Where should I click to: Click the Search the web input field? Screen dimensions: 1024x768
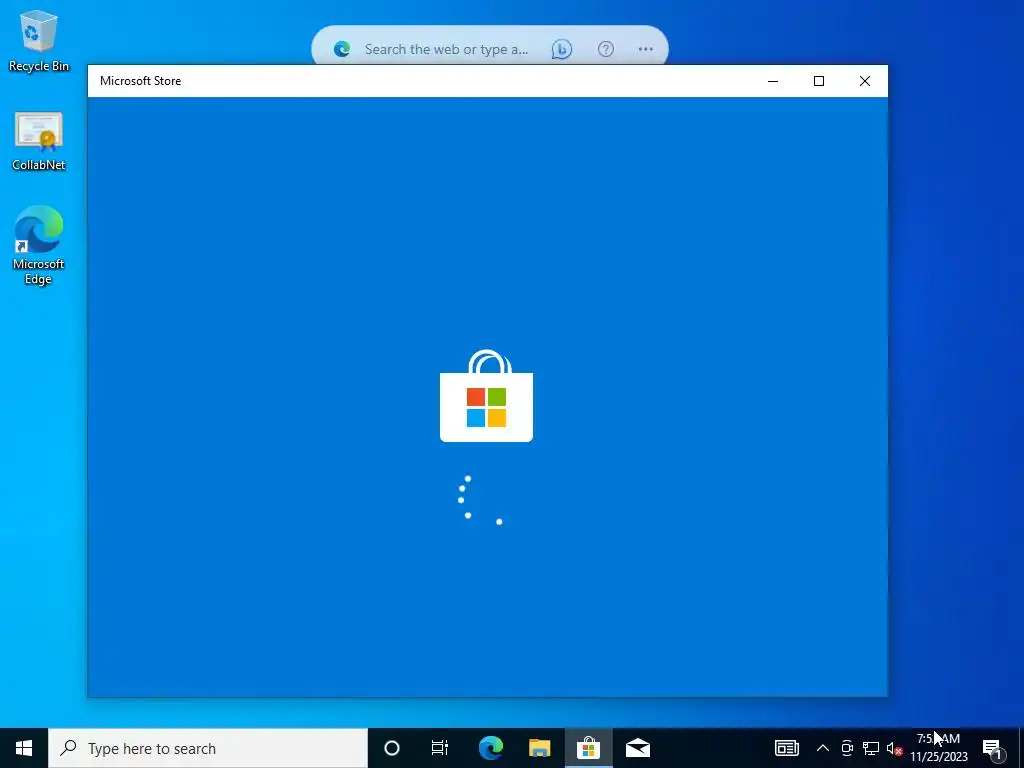pos(446,49)
